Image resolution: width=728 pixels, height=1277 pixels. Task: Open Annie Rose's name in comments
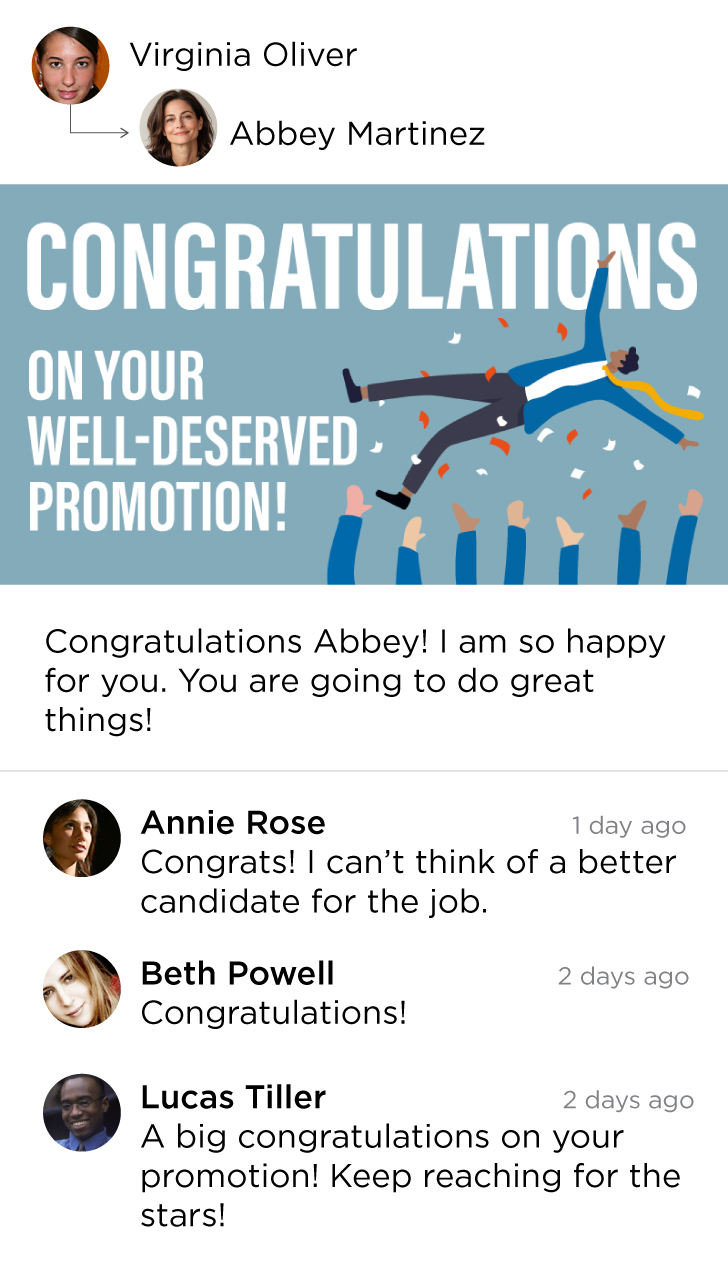point(233,823)
